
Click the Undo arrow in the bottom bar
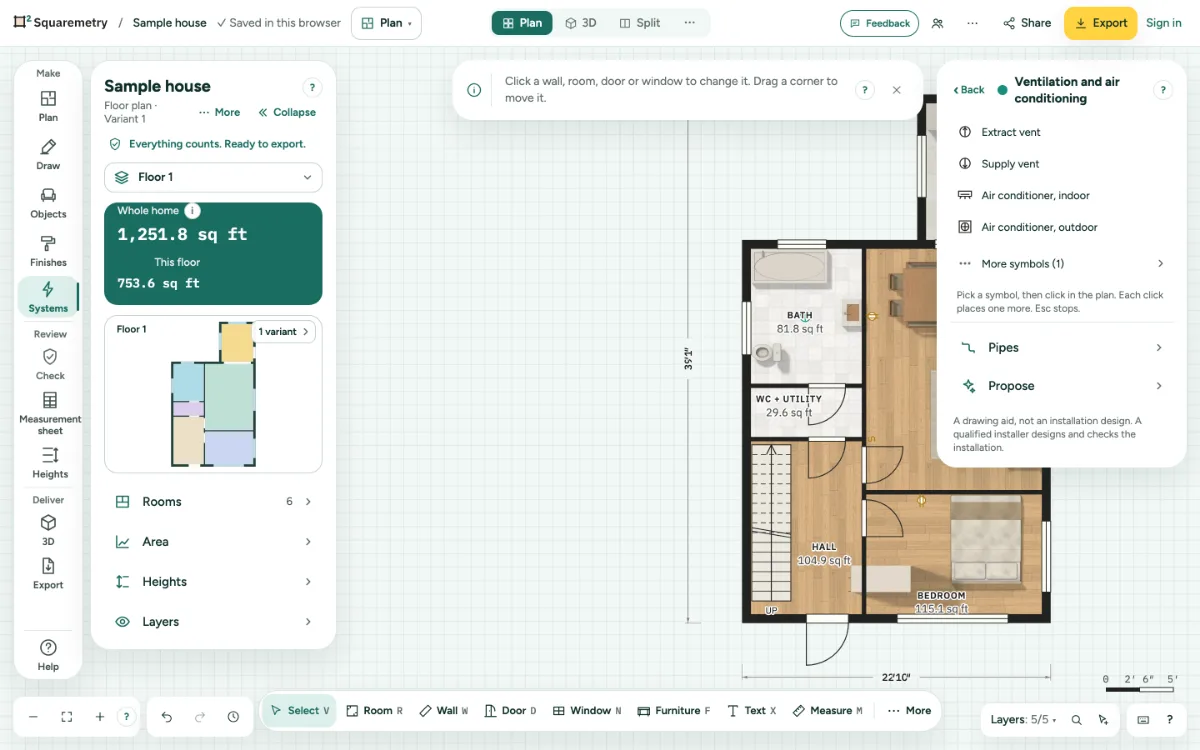(x=167, y=716)
